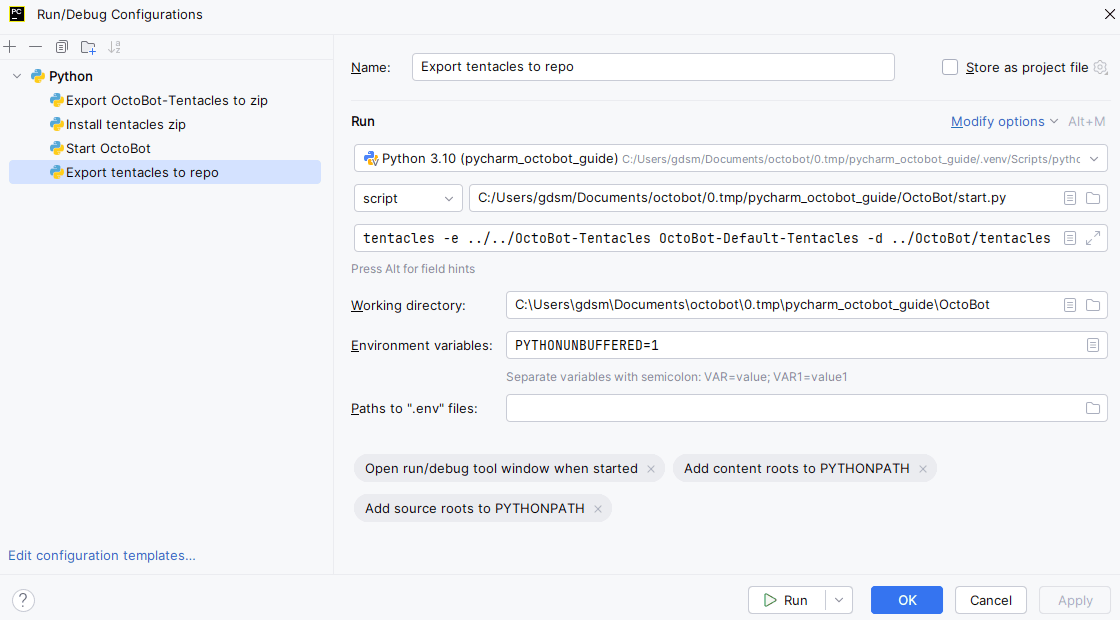Screen dimensions: 1120x620
Task: Remove Add source roots to PYTHONPATH chip
Action: click(598, 509)
